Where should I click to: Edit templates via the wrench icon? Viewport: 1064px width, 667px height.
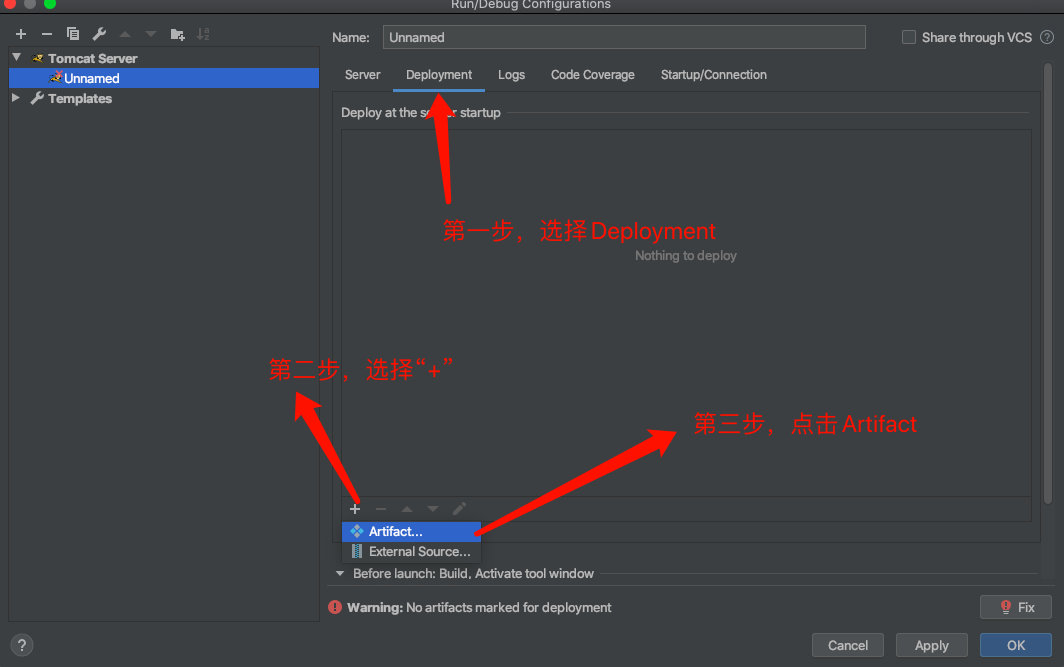pos(99,34)
